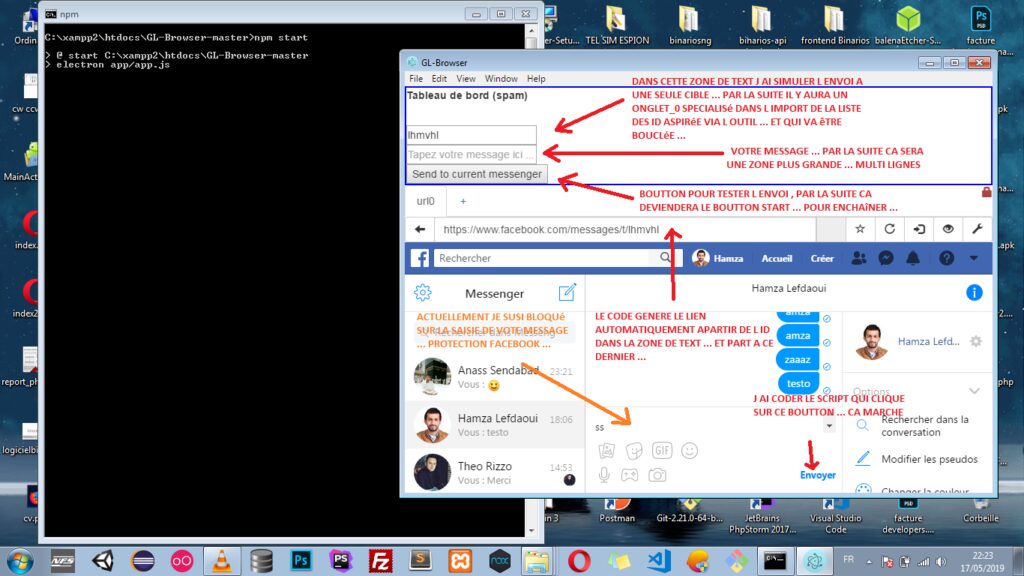Viewport: 1024px width, 576px height.
Task: Open VLC from taskbar
Action: (x=222, y=561)
